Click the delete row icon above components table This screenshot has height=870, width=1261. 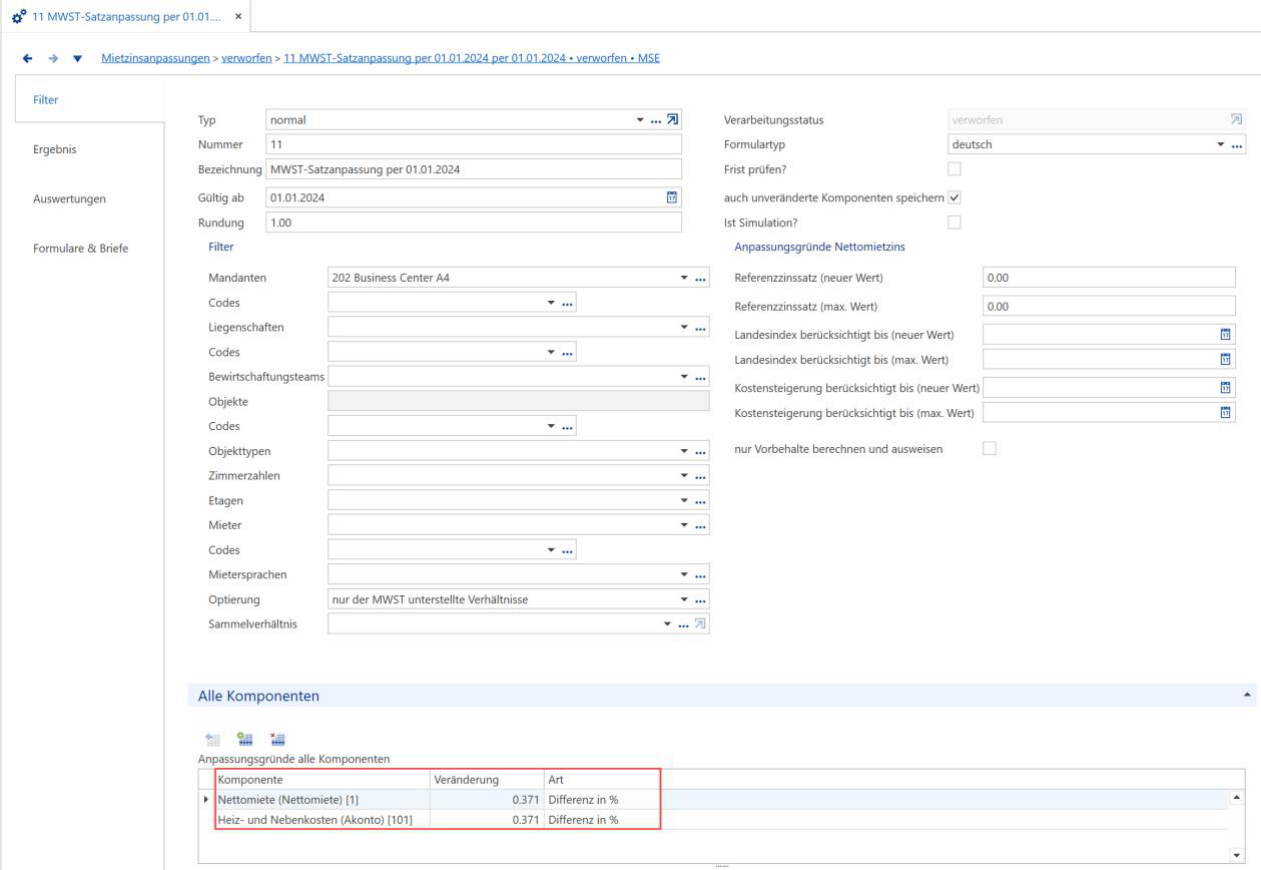click(276, 740)
